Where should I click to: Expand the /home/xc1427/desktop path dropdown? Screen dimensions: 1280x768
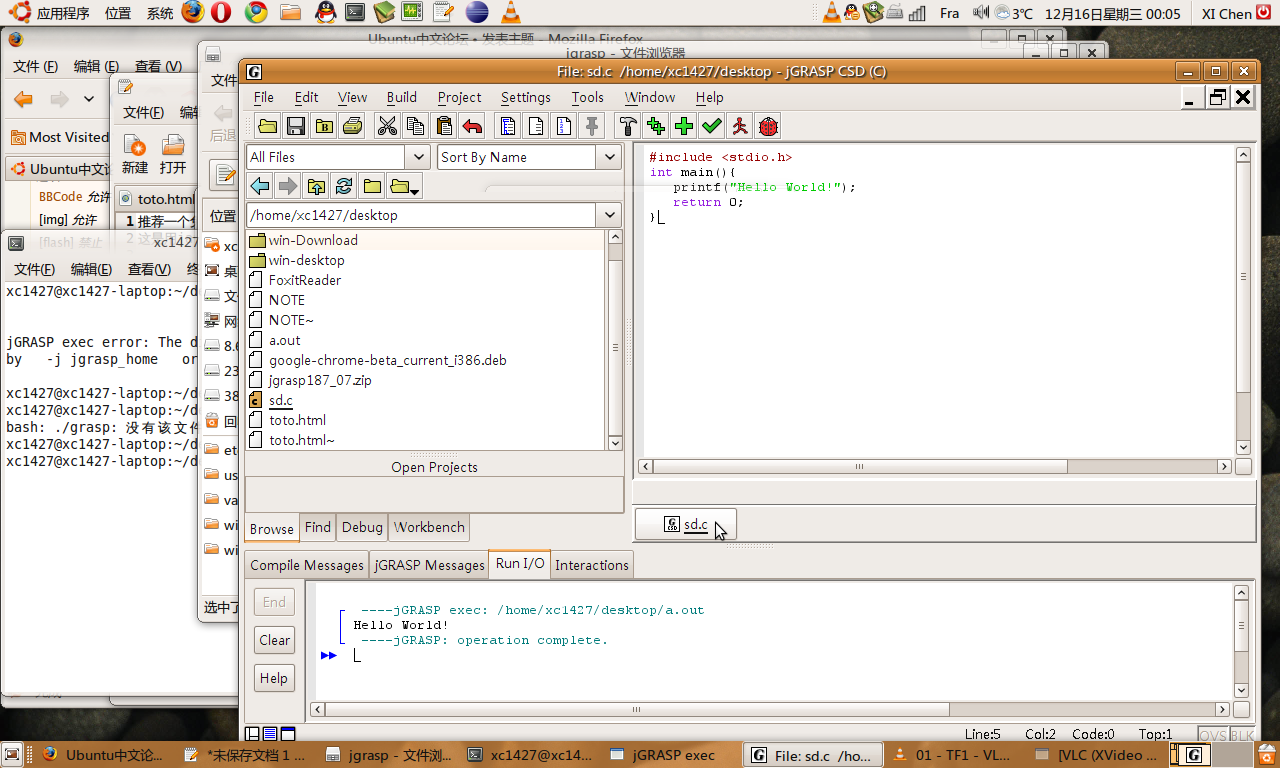tap(608, 215)
